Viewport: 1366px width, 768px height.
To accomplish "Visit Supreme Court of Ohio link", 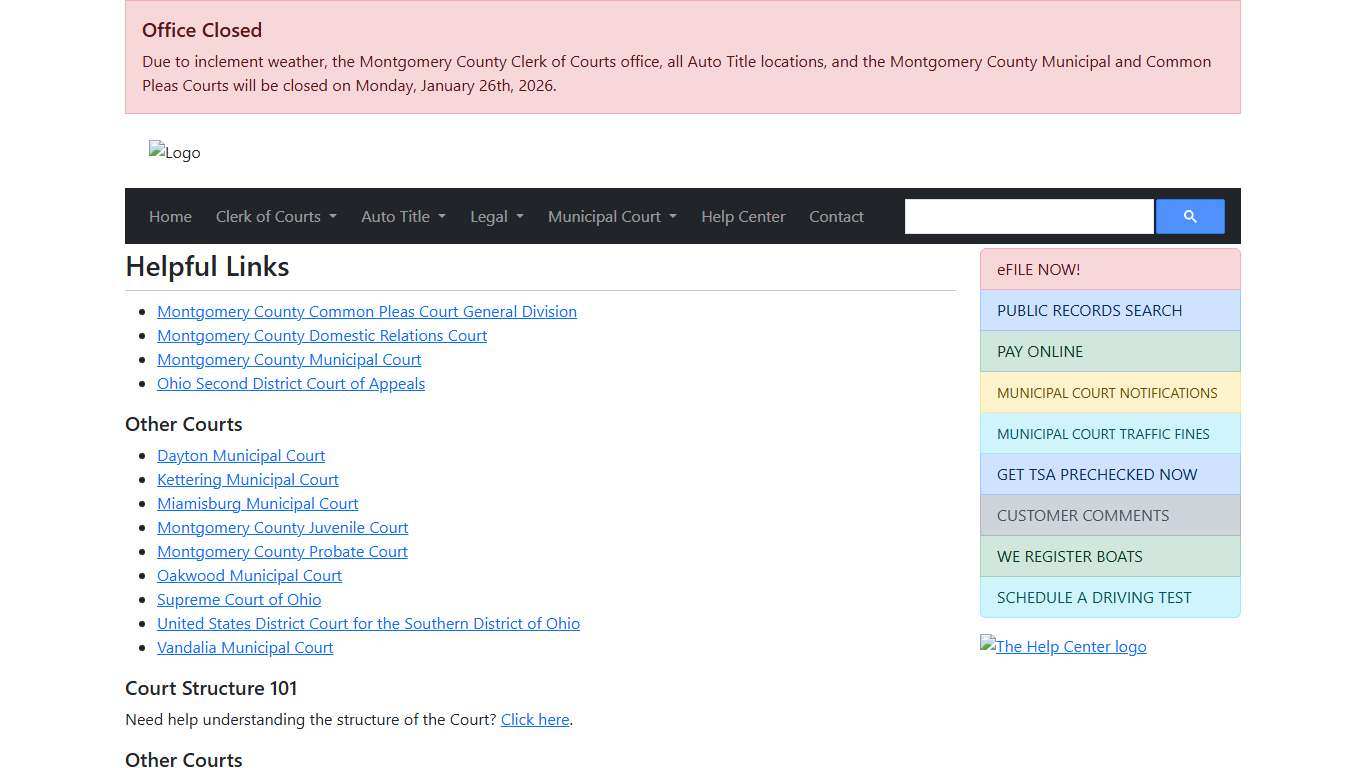I will [239, 599].
